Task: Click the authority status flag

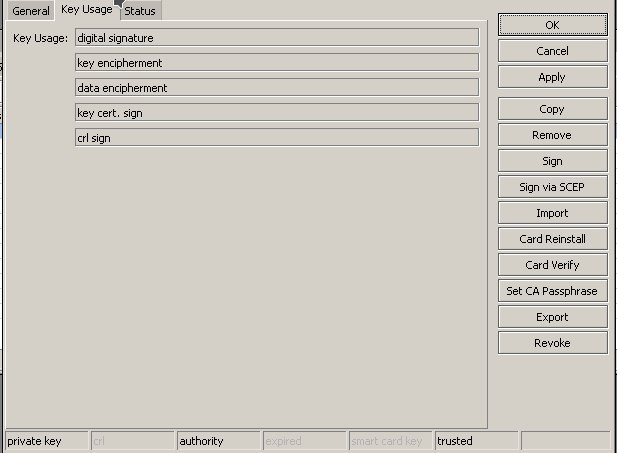Action: (x=218, y=440)
